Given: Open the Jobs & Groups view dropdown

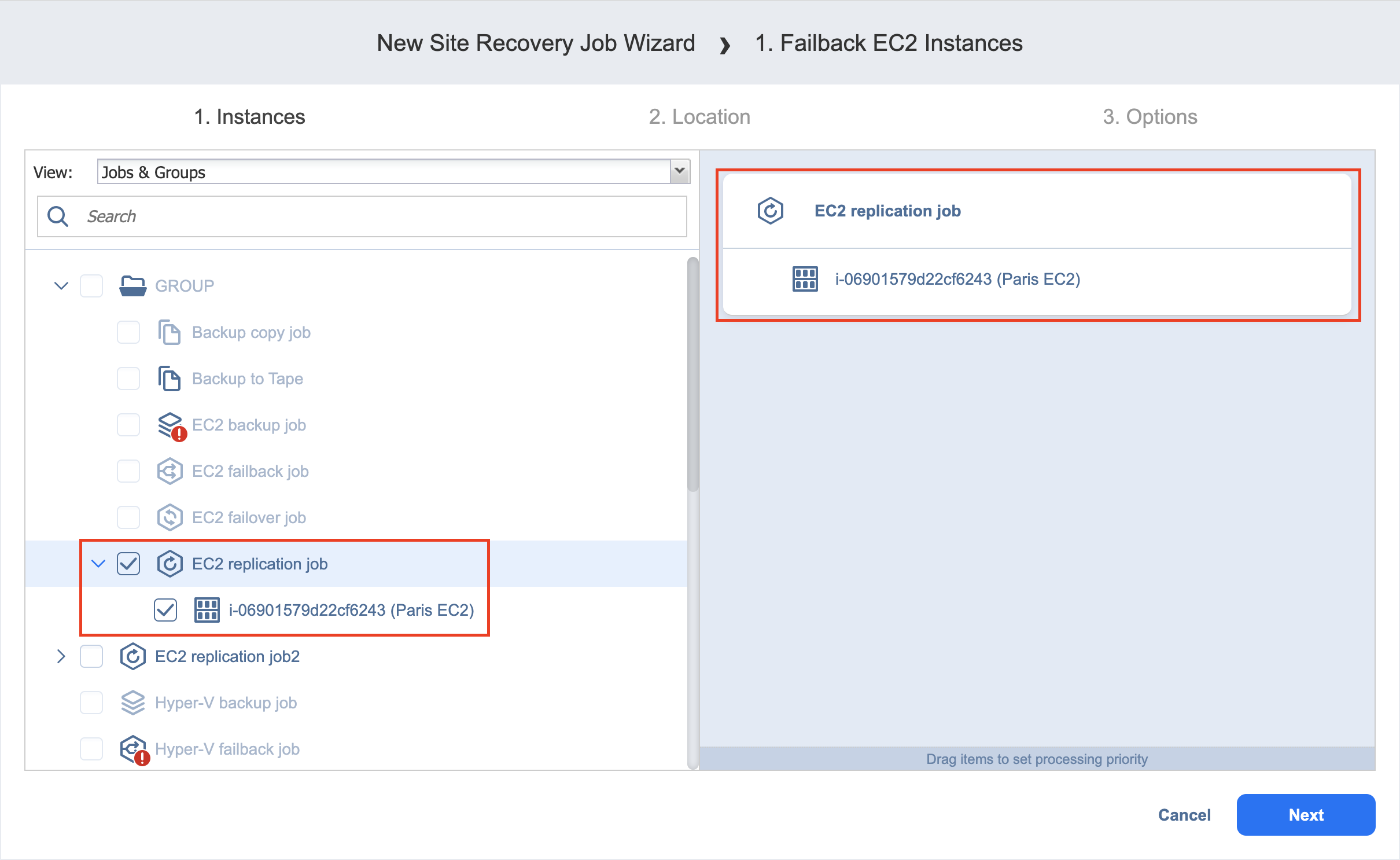Looking at the screenshot, I should pyautogui.click(x=680, y=172).
